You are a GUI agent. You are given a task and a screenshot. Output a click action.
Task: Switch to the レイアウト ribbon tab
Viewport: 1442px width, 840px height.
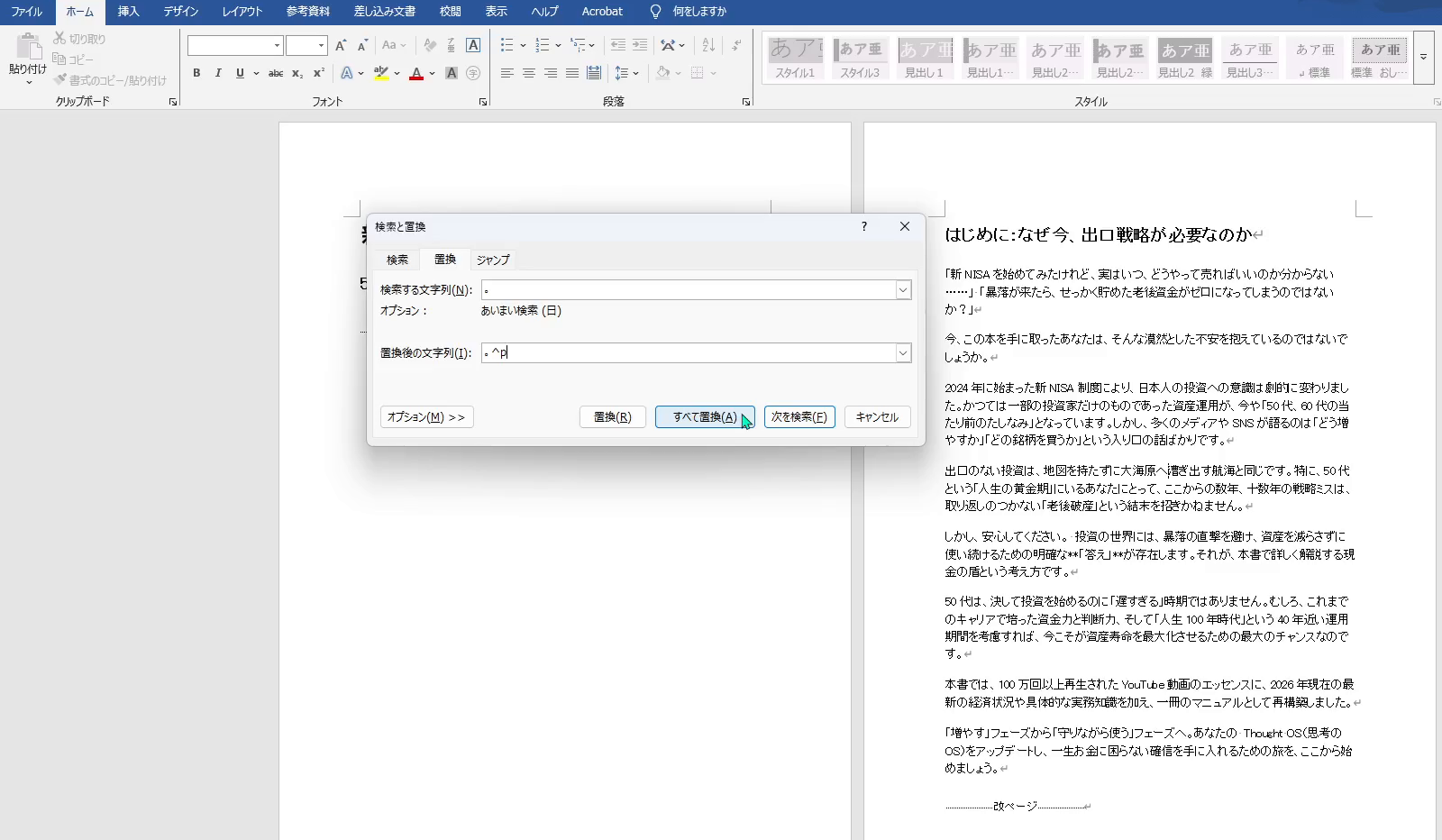tap(242, 12)
